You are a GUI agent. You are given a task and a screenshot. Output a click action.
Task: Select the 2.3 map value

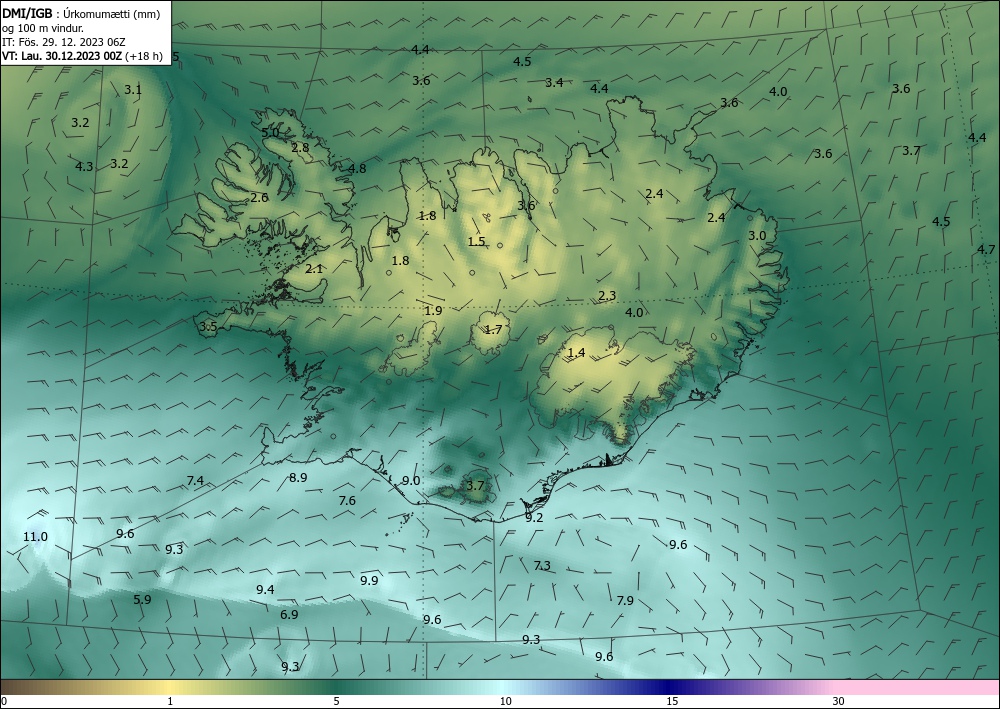607,295
